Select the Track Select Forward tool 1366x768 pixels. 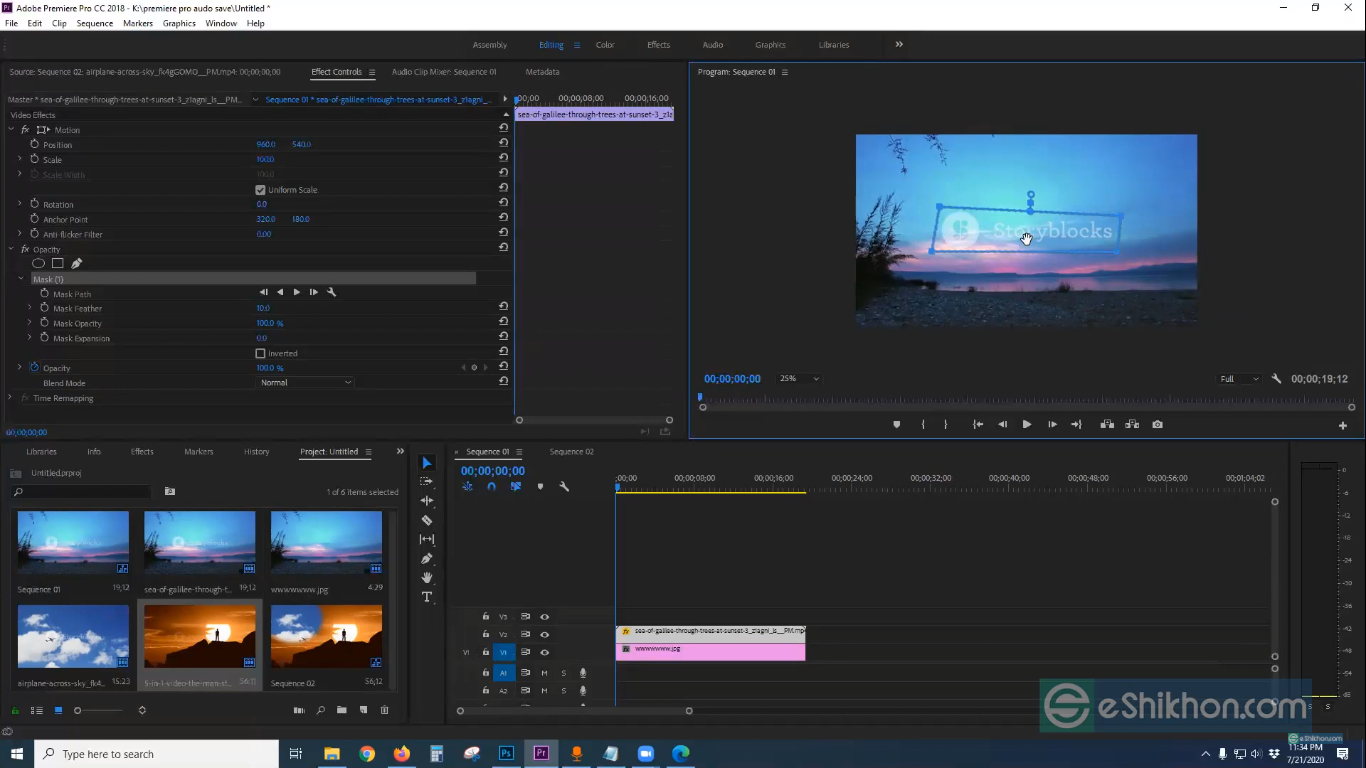click(x=427, y=481)
